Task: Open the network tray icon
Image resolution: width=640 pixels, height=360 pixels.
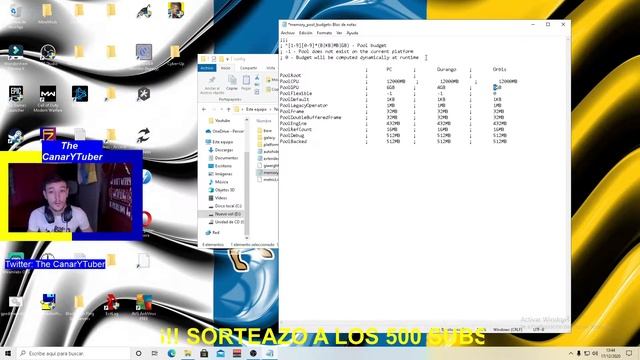Action: pyautogui.click(x=587, y=353)
